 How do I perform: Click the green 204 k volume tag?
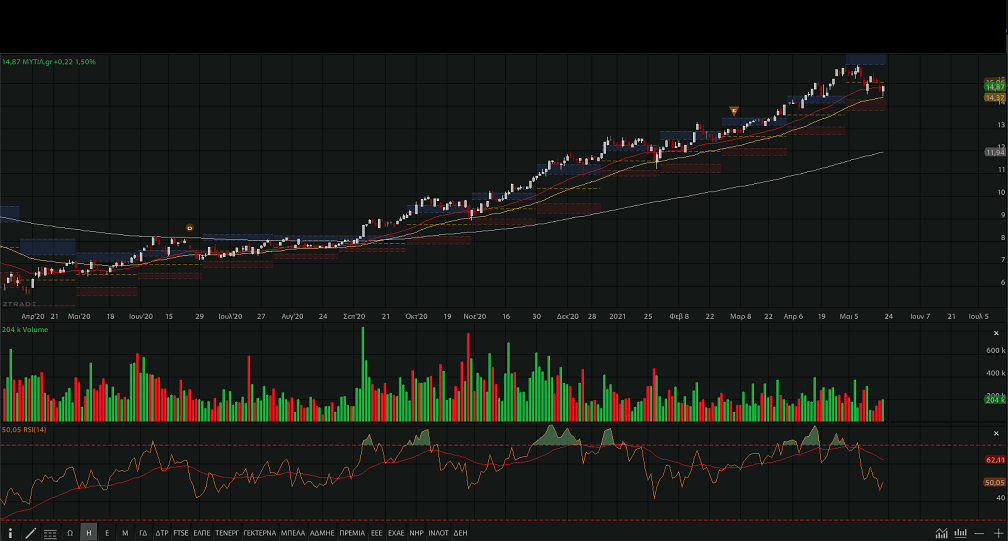tap(994, 400)
